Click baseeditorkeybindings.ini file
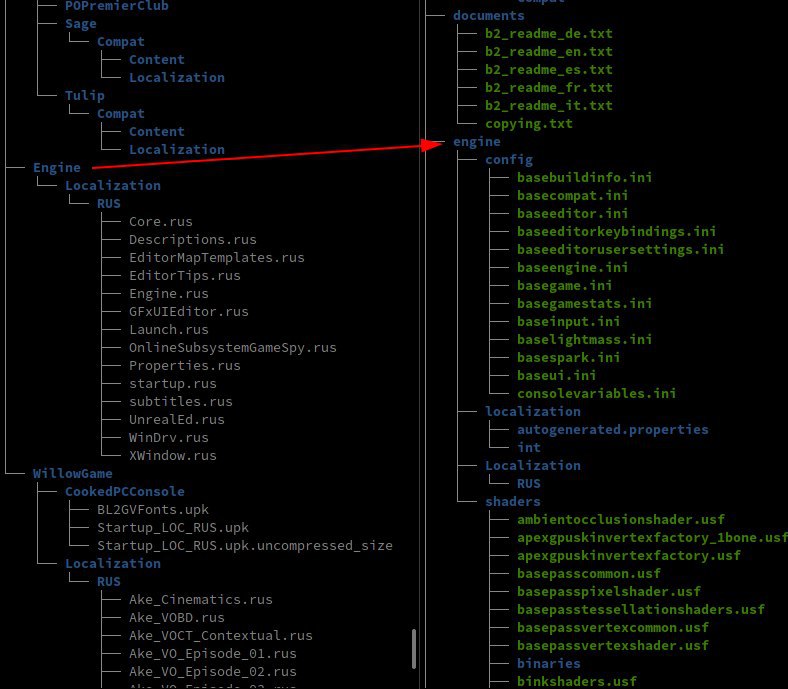Image resolution: width=788 pixels, height=689 pixels. pyautogui.click(x=616, y=232)
